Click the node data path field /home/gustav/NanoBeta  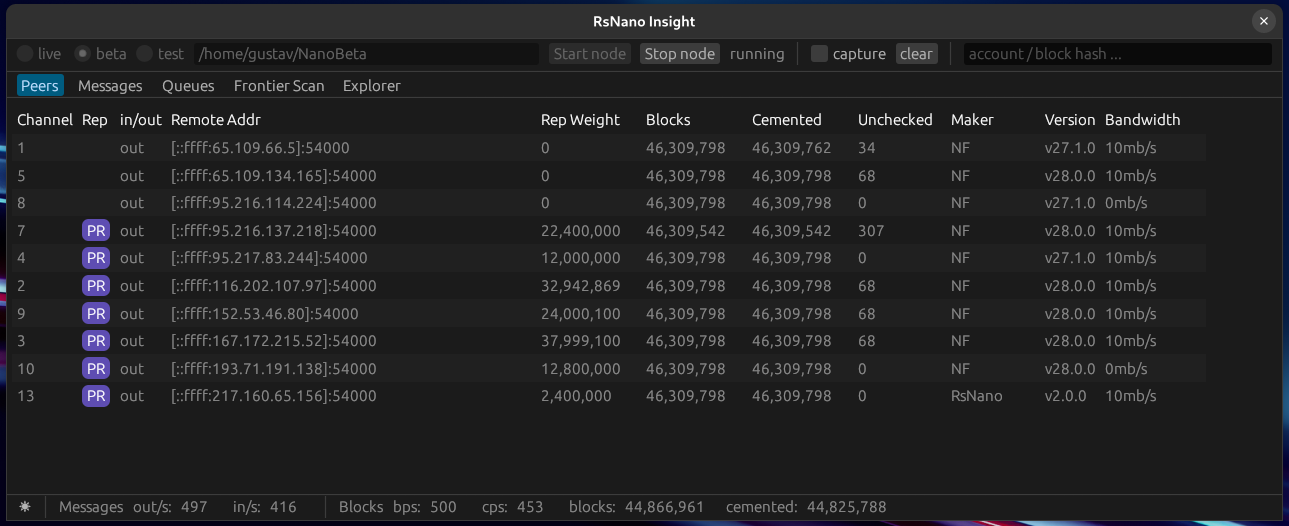pos(366,54)
